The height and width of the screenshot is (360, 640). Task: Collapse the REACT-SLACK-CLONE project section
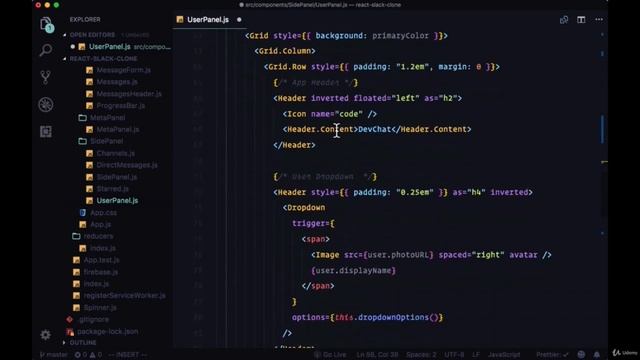pos(64,59)
